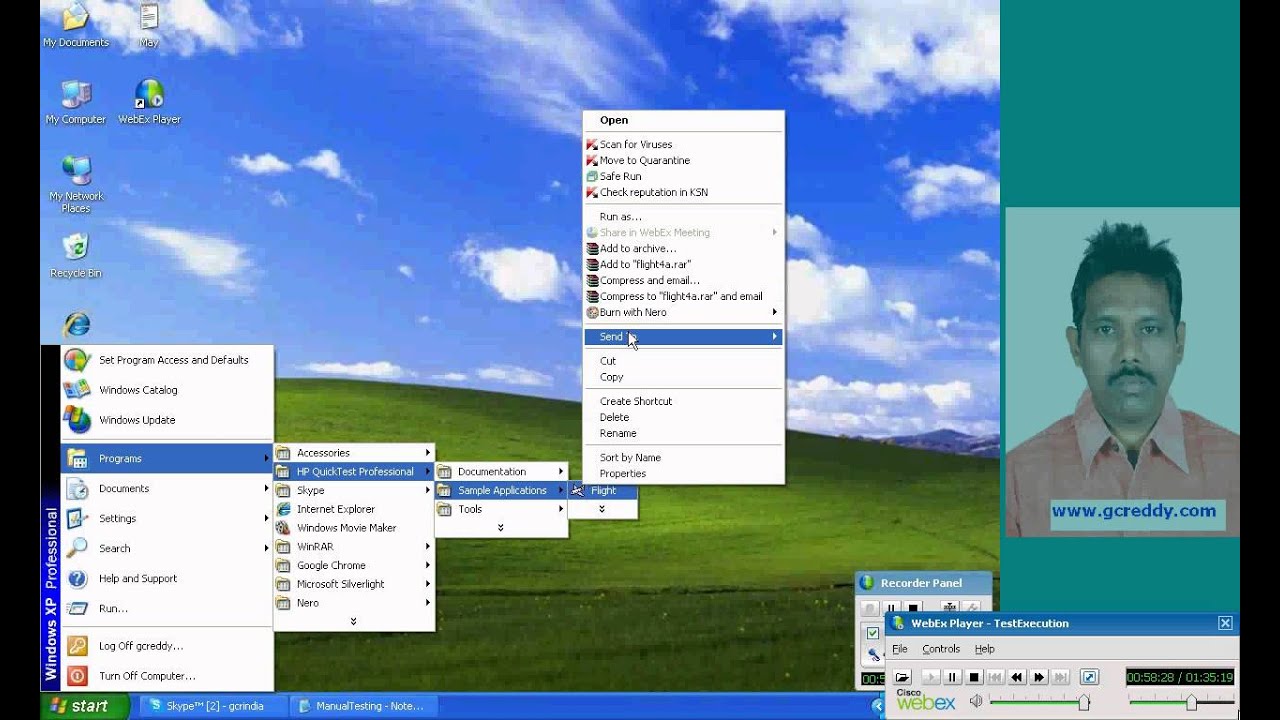This screenshot has height=720, width=1280.
Task: Click the stop button in Recorder Panel
Action: pyautogui.click(x=913, y=607)
